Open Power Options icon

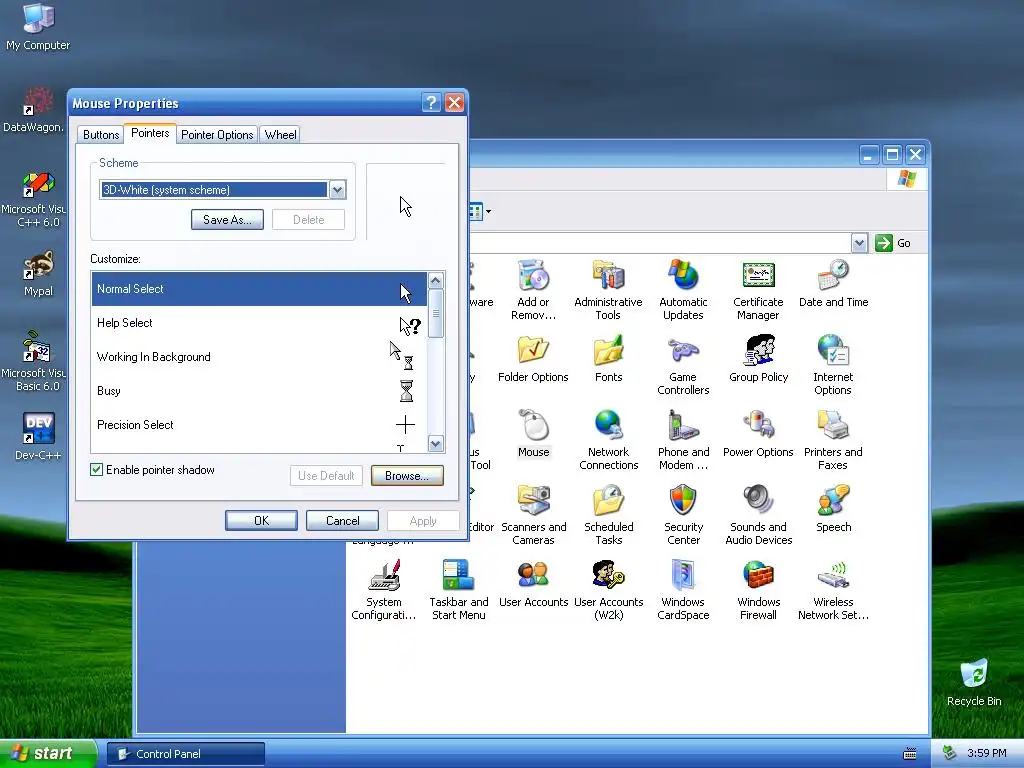758,434
